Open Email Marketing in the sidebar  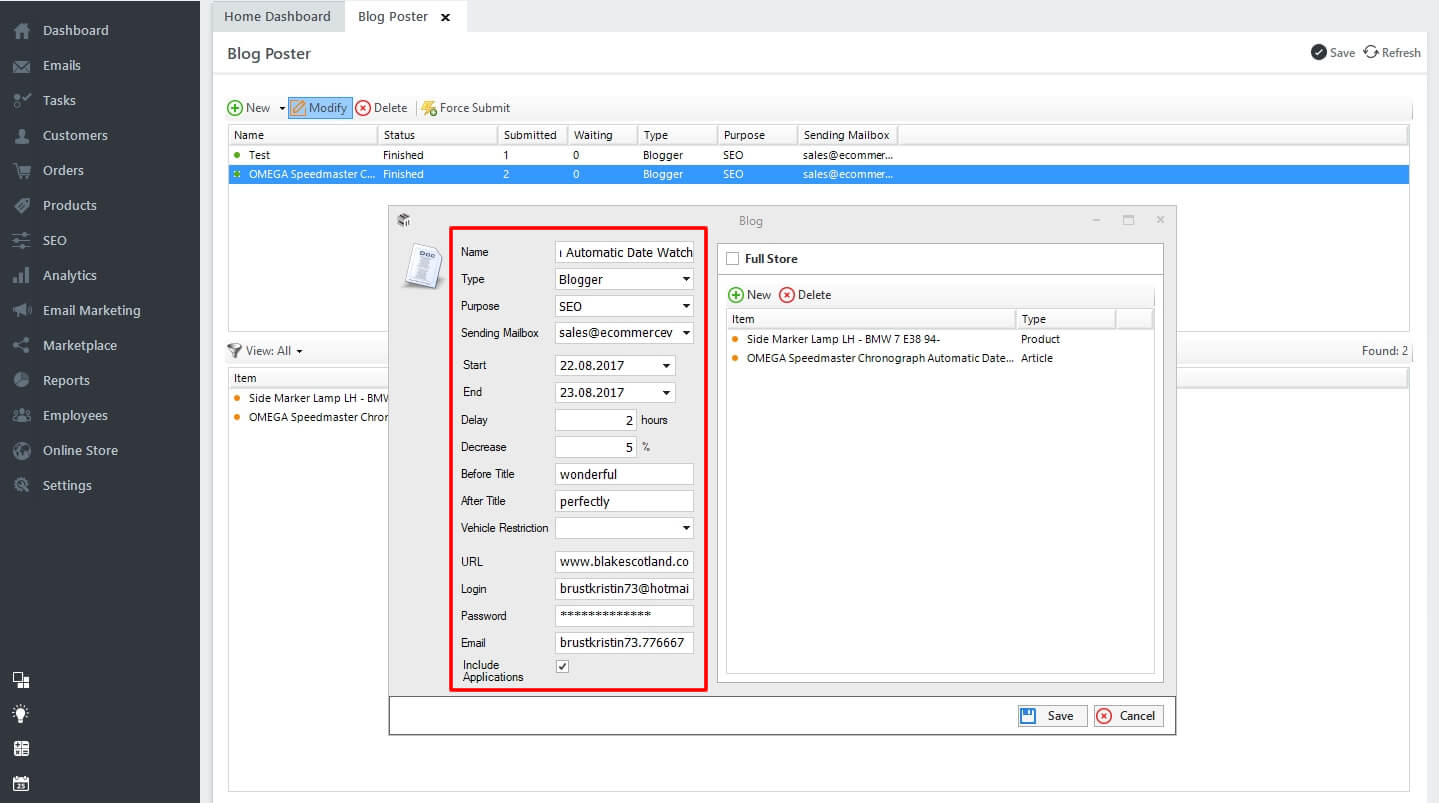91,310
